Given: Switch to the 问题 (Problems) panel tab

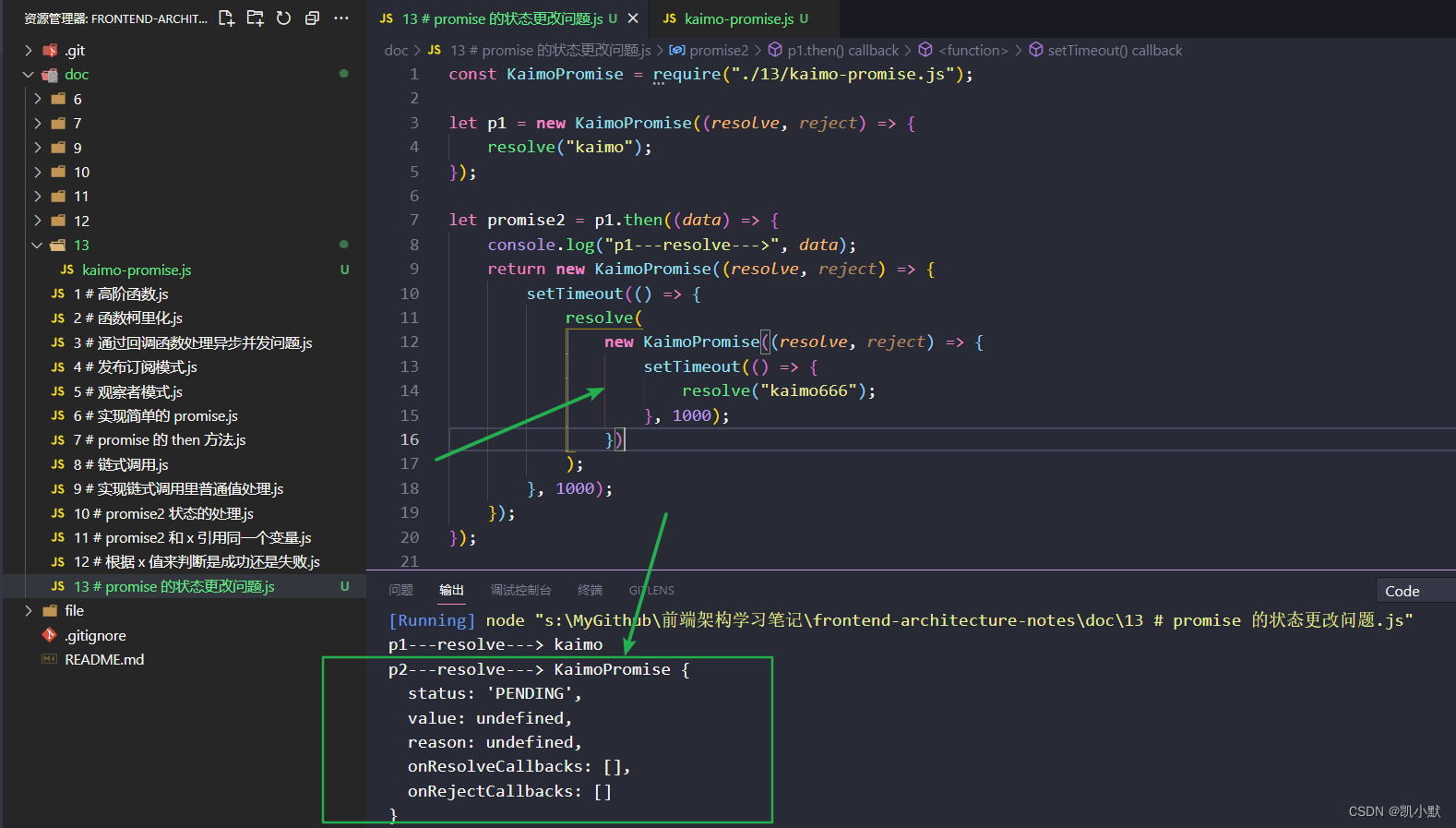Looking at the screenshot, I should click(400, 590).
